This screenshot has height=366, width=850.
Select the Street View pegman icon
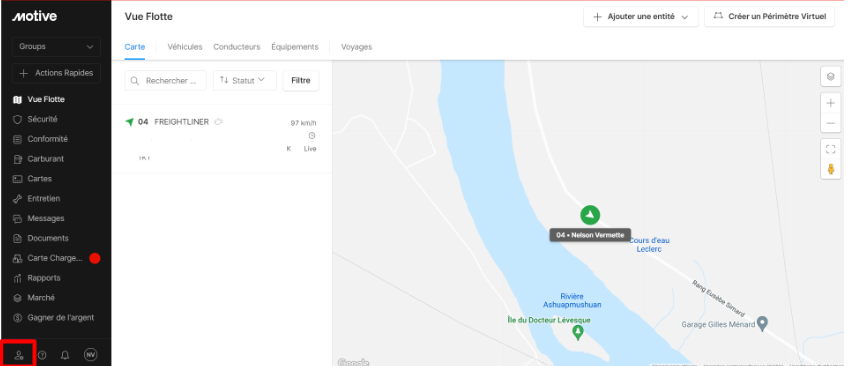pos(830,169)
